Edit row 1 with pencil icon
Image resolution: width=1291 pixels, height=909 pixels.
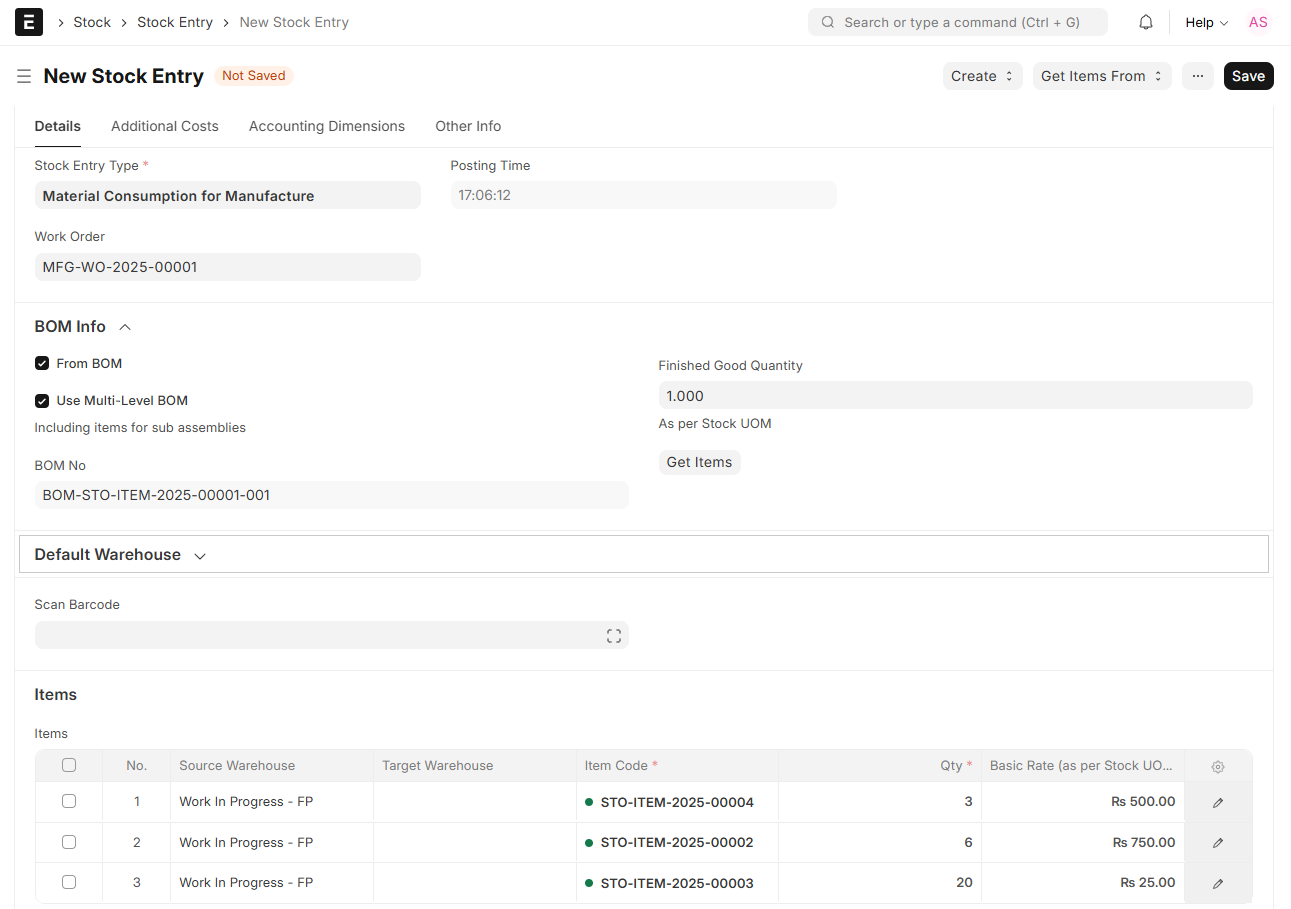point(1217,802)
